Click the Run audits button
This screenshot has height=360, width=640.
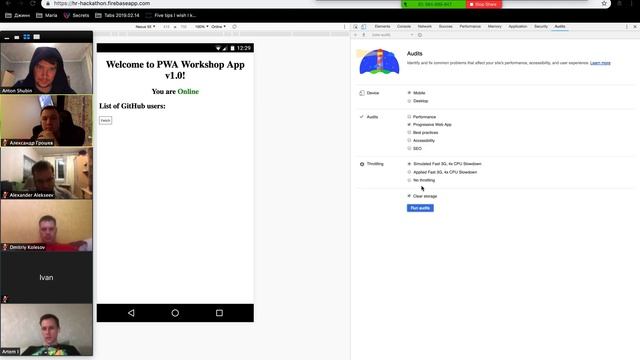coord(420,208)
